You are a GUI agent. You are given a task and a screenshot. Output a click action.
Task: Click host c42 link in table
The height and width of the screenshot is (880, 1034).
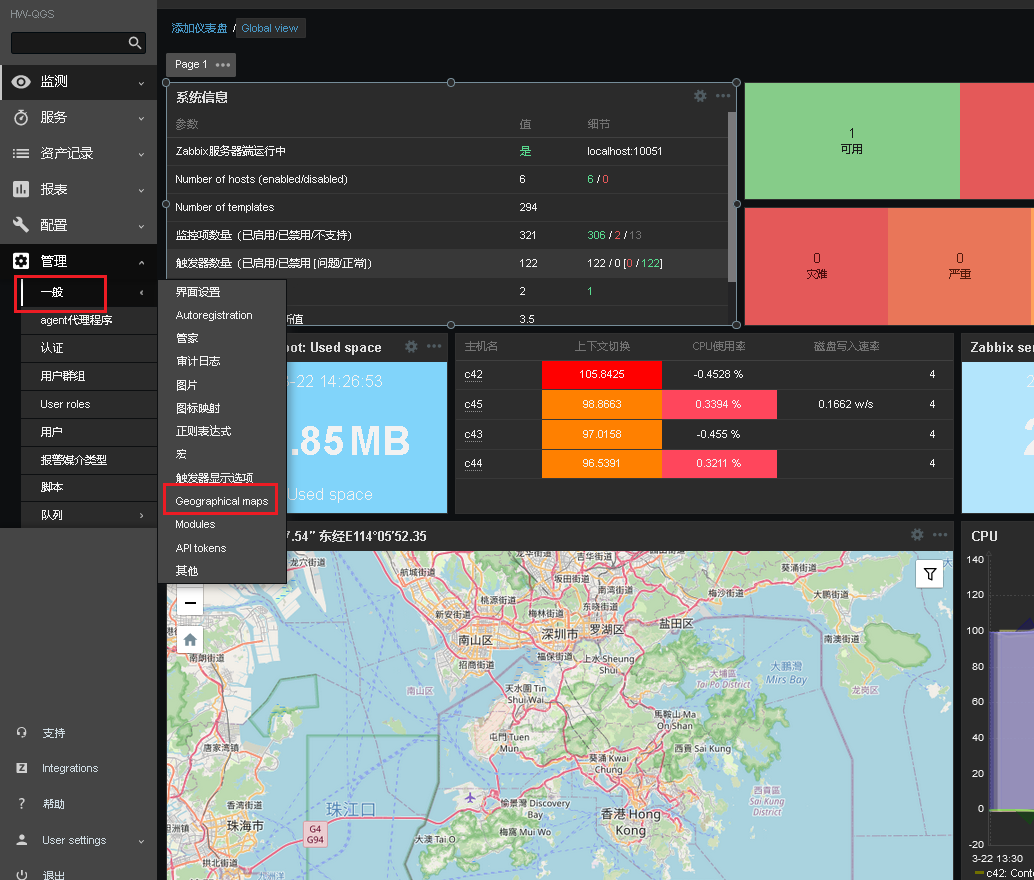pyautogui.click(x=473, y=374)
